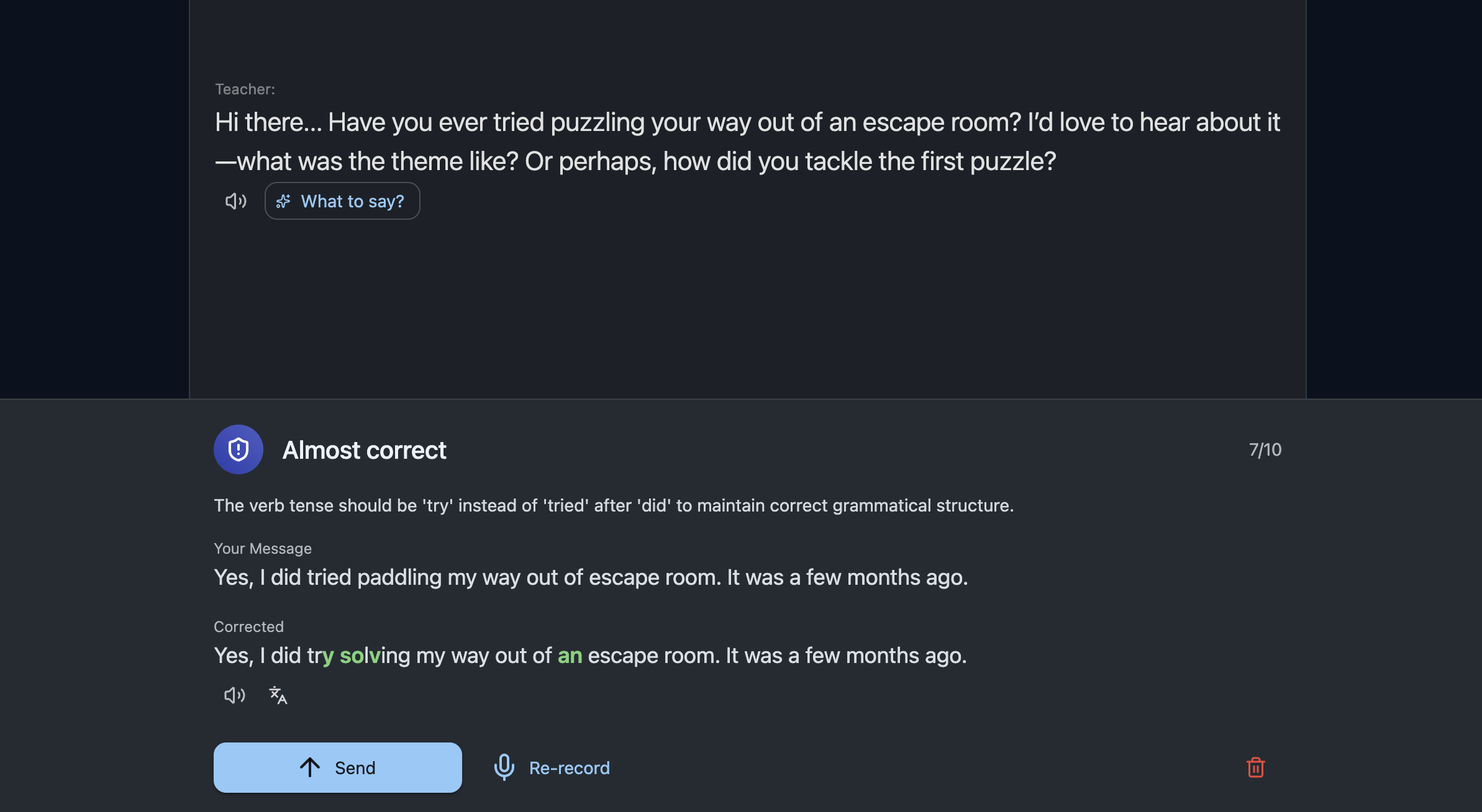The image size is (1482, 812).
Task: Delete the recorded message with trash icon
Action: coord(1255,768)
